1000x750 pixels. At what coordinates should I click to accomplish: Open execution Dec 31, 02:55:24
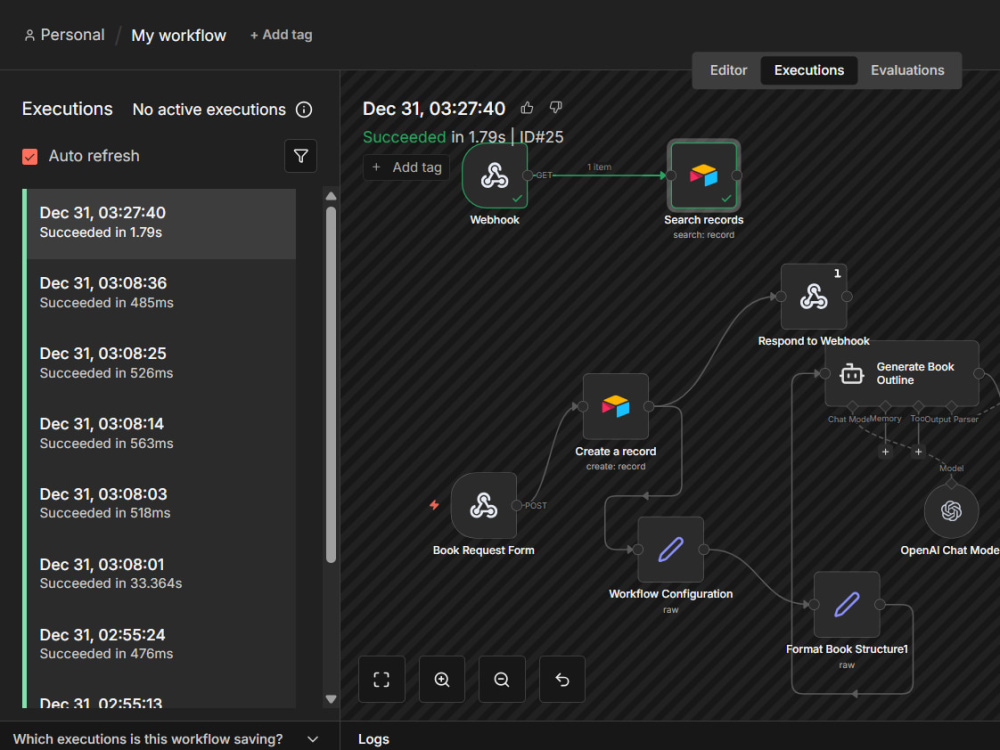click(x=159, y=644)
